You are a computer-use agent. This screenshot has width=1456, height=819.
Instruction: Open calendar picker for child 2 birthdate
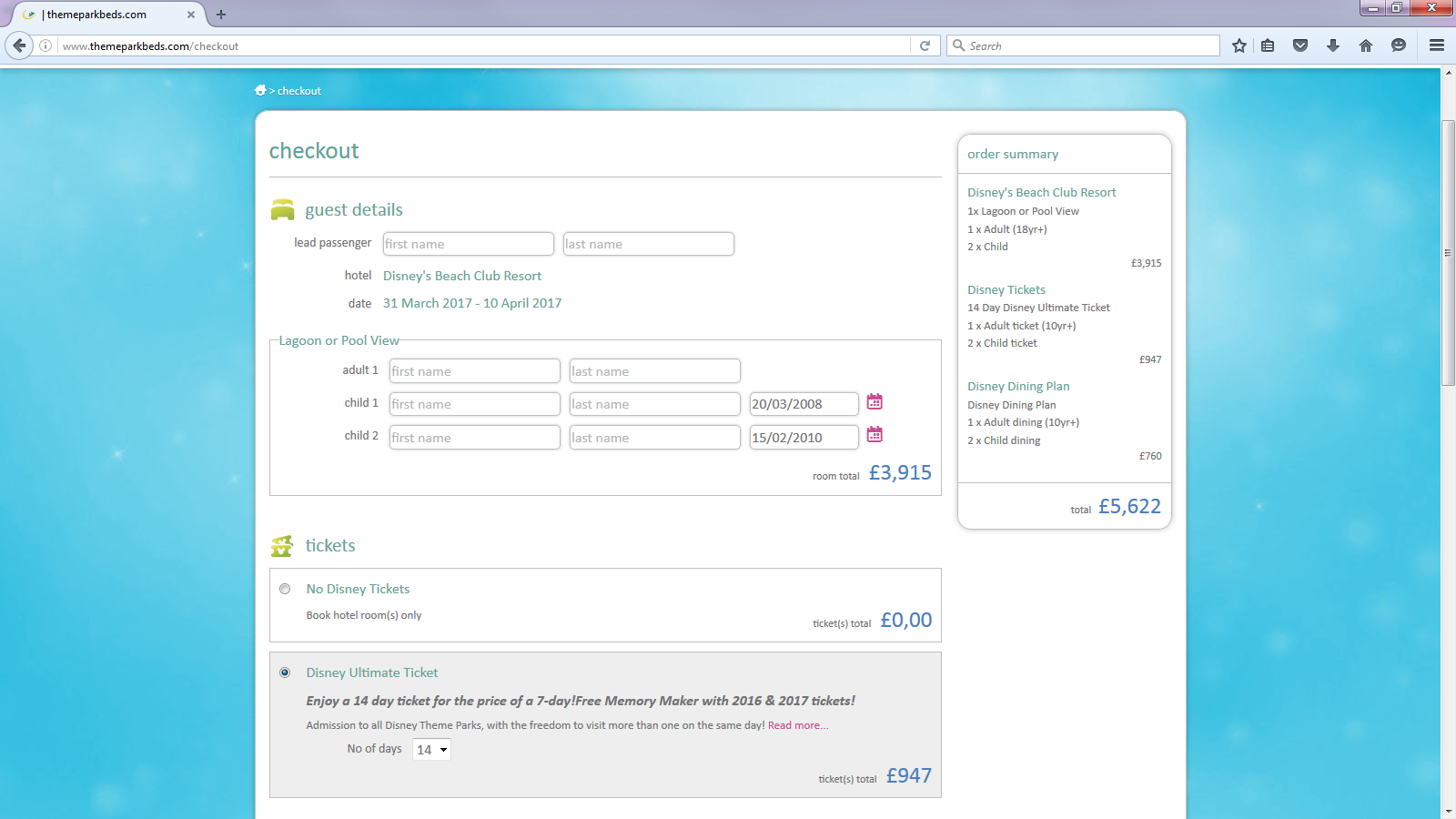point(875,434)
